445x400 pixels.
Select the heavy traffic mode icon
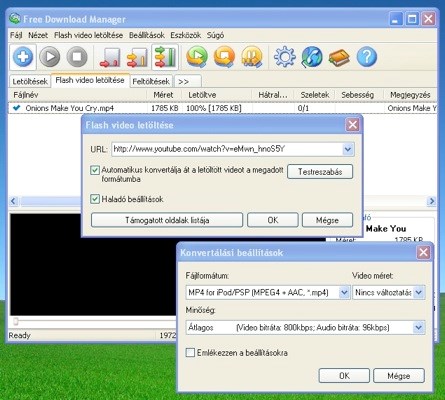point(165,57)
